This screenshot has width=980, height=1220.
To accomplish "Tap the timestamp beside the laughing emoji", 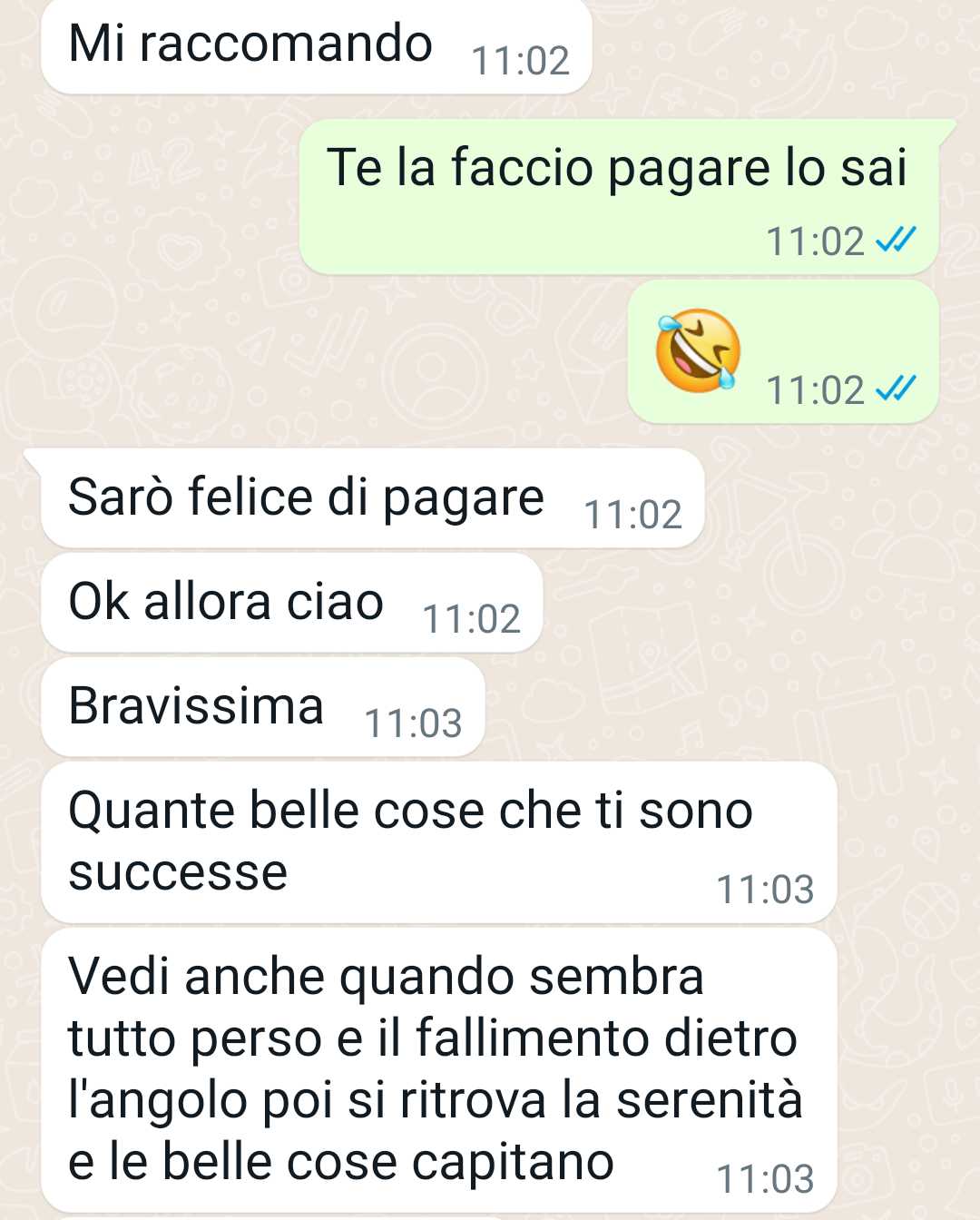I will coord(815,390).
